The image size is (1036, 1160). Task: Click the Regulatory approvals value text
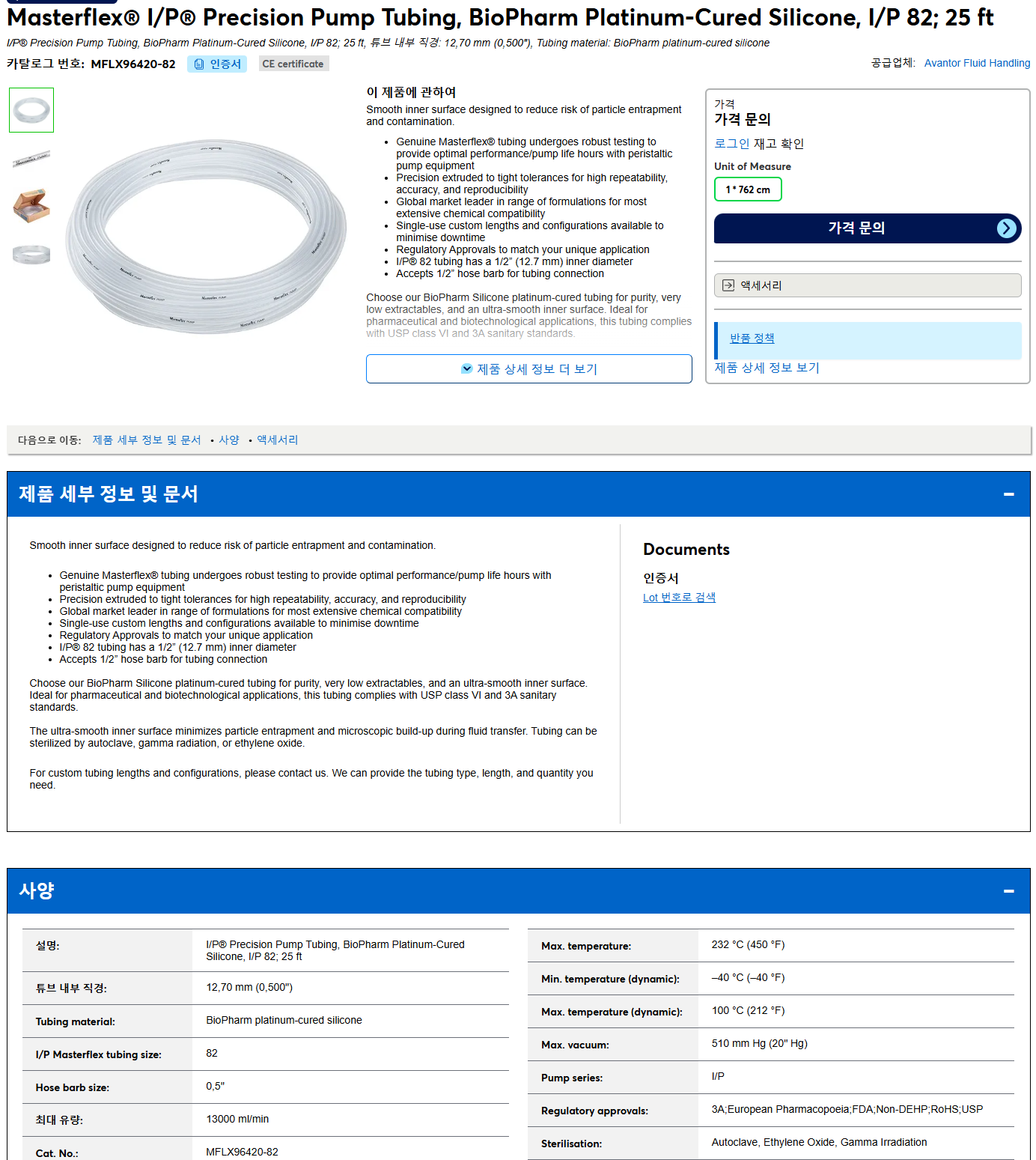[x=847, y=1110]
